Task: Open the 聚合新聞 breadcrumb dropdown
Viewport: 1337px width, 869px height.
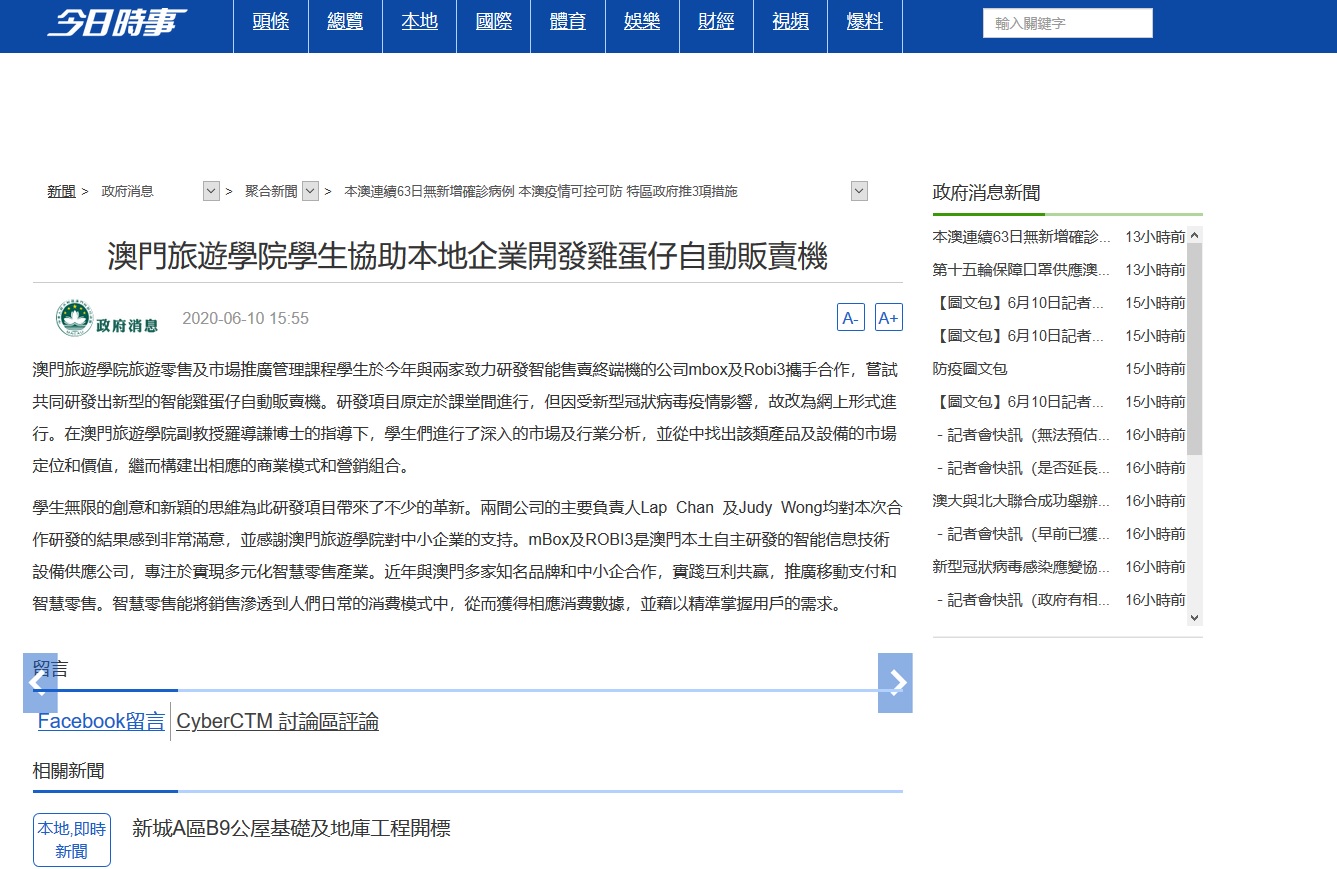Action: click(310, 191)
